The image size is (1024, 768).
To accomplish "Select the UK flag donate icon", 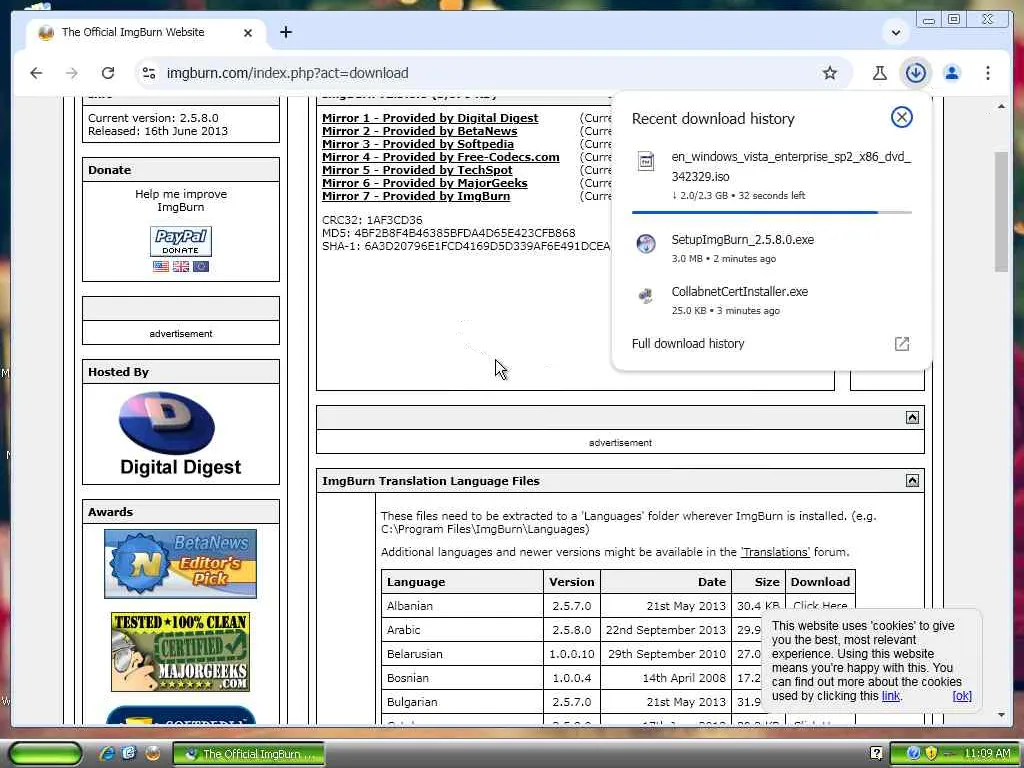I will click(x=181, y=266).
